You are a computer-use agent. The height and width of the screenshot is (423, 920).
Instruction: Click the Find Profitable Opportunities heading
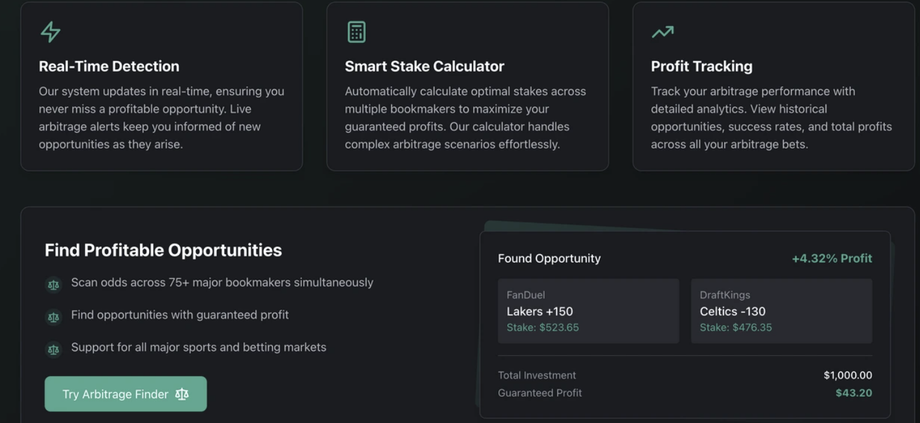pyautogui.click(x=163, y=251)
